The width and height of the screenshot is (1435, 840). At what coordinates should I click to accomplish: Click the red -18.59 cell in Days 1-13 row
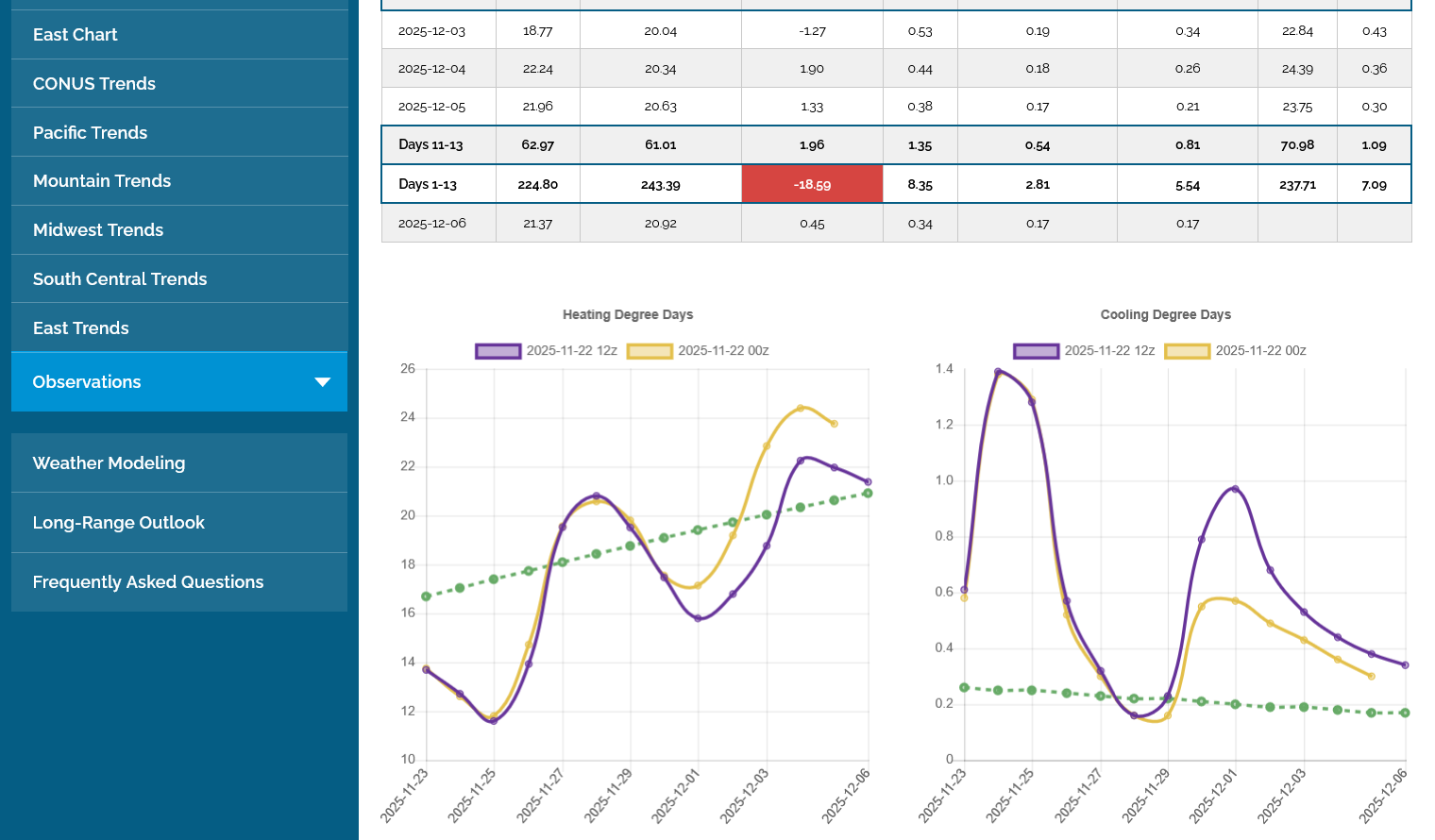tap(812, 185)
